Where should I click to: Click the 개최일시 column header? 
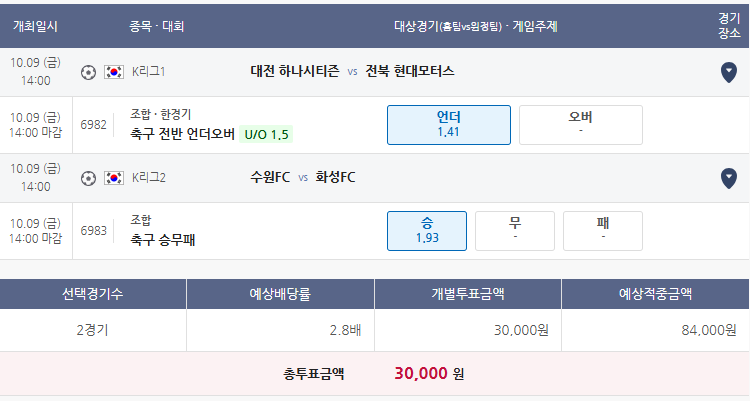35,26
